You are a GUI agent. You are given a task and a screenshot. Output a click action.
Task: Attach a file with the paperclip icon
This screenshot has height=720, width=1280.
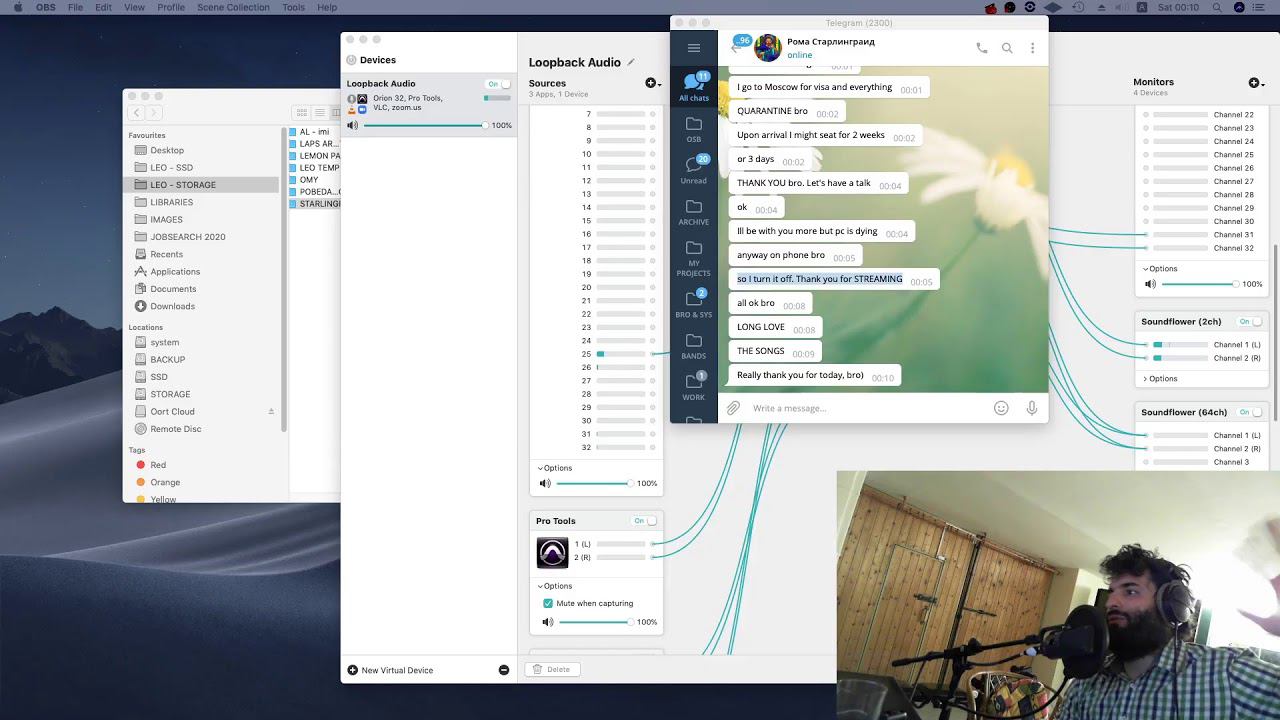coord(733,408)
